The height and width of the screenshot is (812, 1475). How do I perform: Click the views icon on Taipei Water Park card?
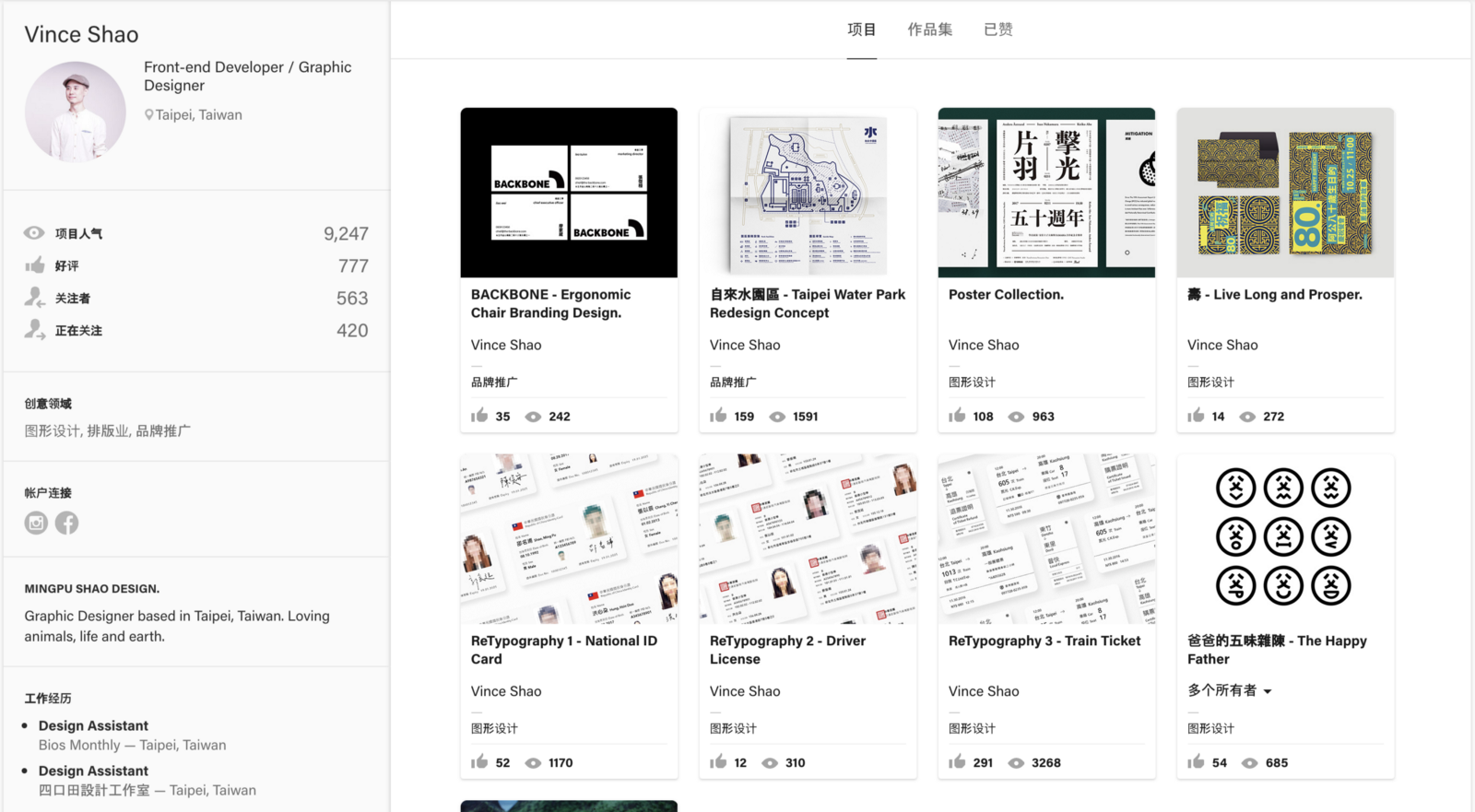pyautogui.click(x=777, y=417)
